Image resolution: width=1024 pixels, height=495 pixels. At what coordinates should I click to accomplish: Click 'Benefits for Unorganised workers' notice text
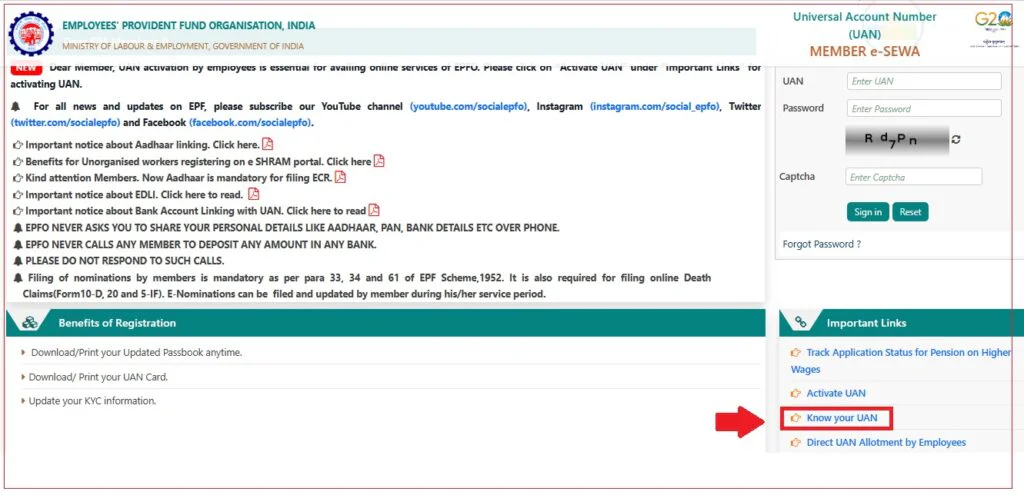tap(198, 161)
